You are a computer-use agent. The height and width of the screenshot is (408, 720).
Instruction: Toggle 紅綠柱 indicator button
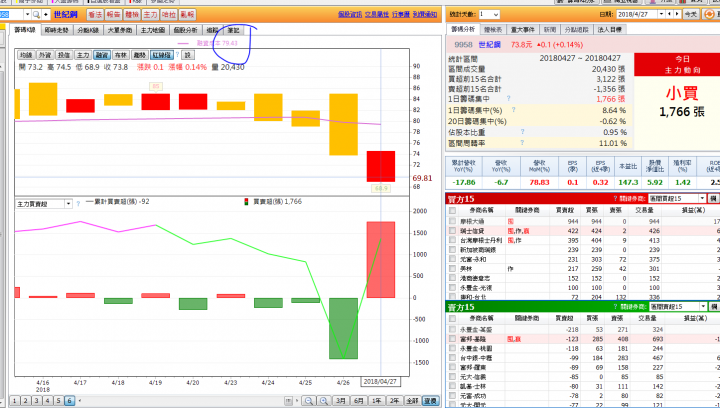pos(162,55)
